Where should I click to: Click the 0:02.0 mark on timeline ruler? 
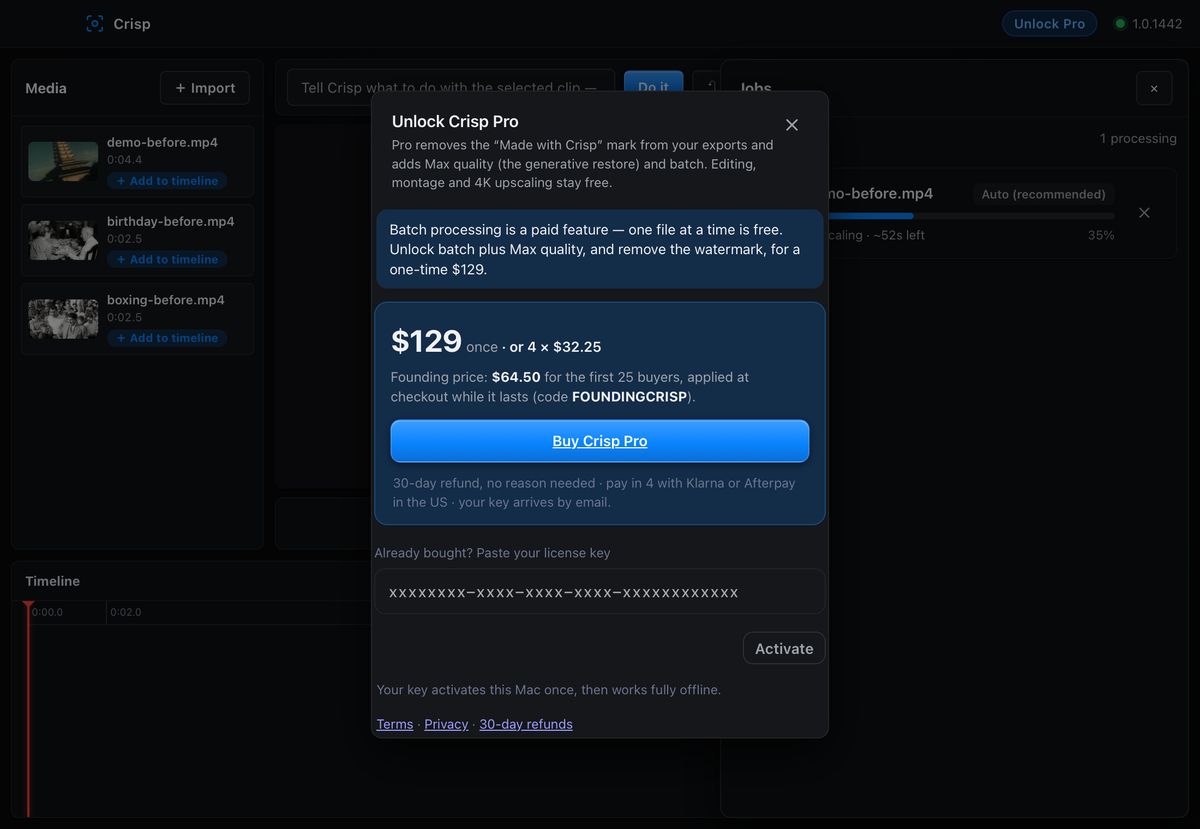tap(126, 612)
